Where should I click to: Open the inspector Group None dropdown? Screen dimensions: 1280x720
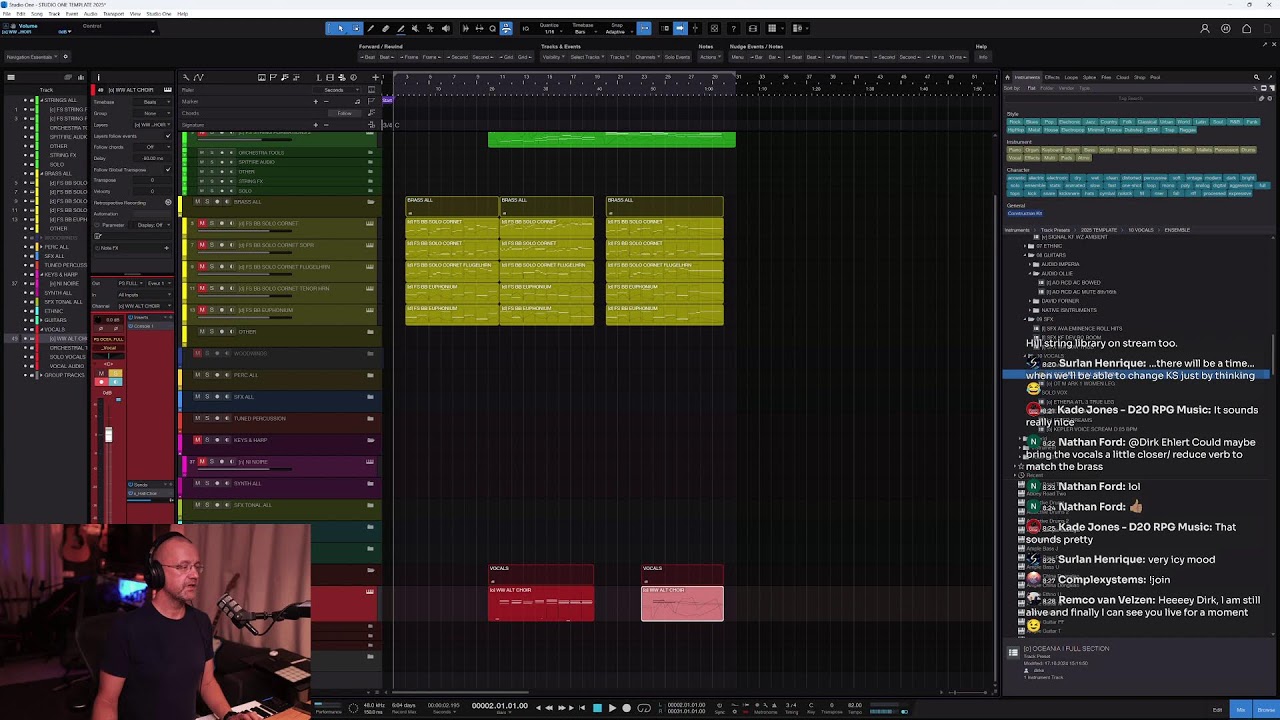tap(154, 113)
